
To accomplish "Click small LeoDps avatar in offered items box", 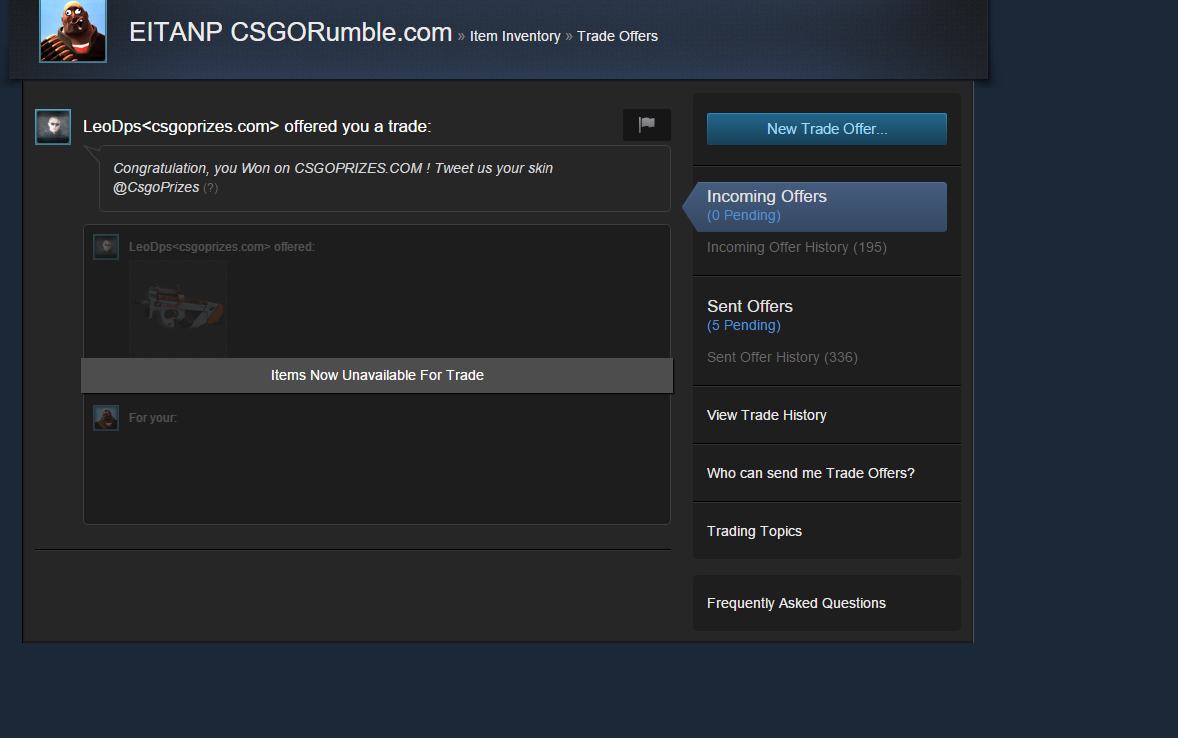I will pyautogui.click(x=106, y=247).
